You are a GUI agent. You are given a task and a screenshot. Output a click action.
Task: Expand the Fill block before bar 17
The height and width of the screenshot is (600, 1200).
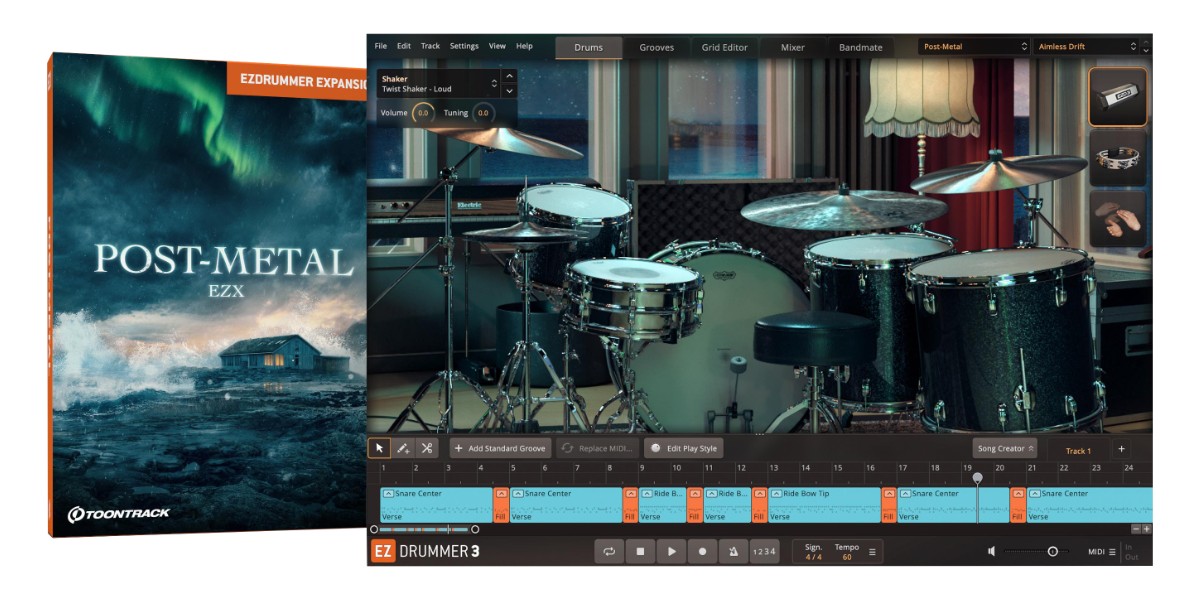tap(889, 494)
